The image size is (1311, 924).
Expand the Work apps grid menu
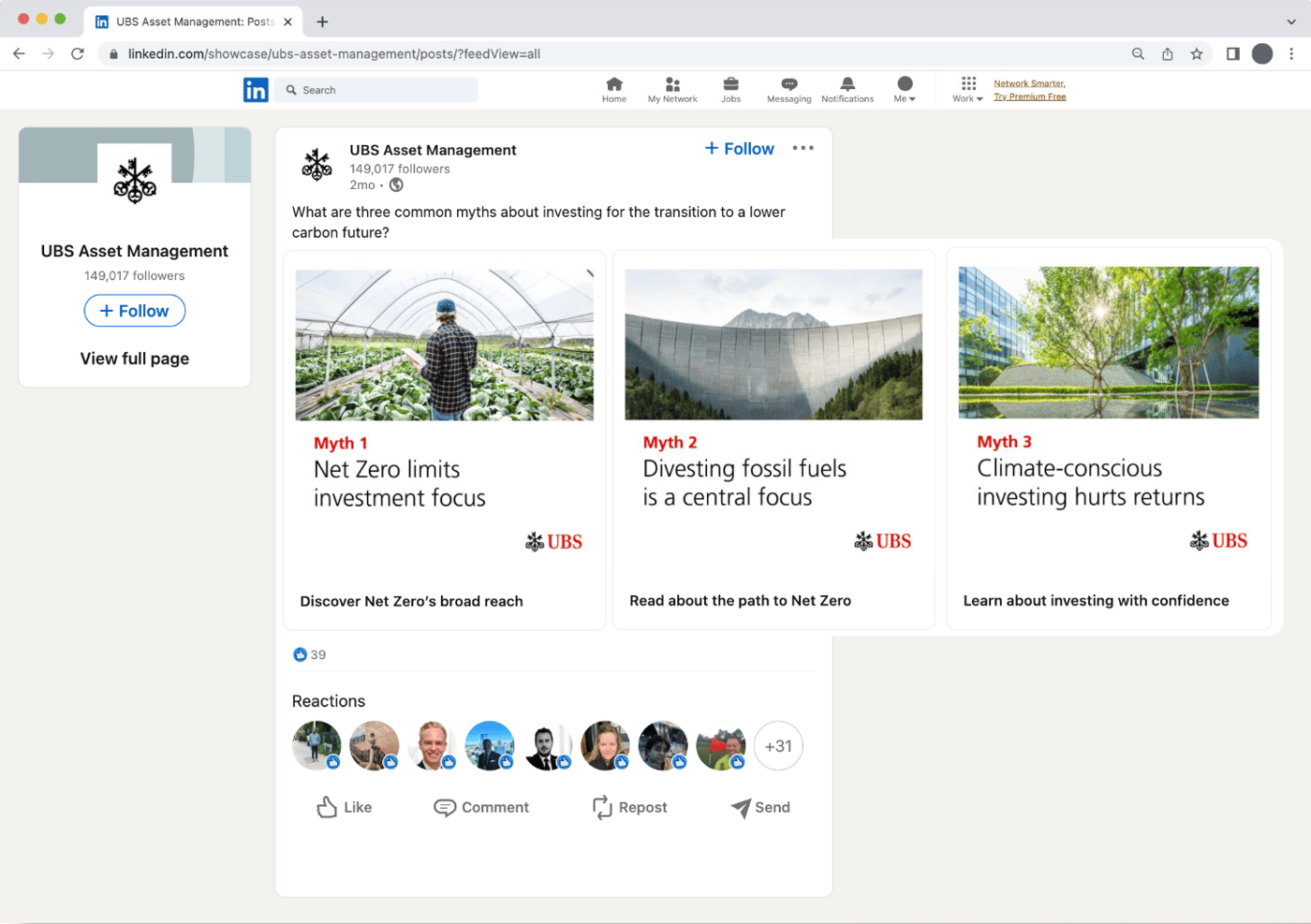968,90
